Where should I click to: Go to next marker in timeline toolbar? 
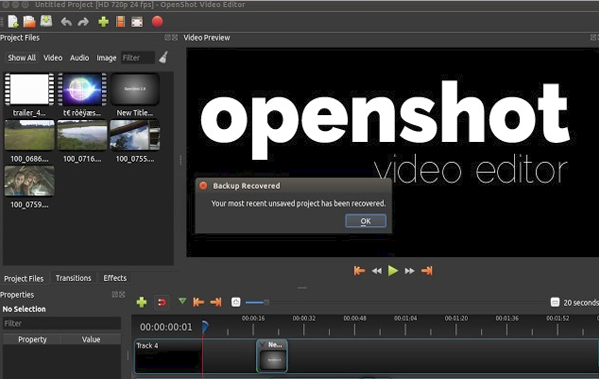click(216, 302)
